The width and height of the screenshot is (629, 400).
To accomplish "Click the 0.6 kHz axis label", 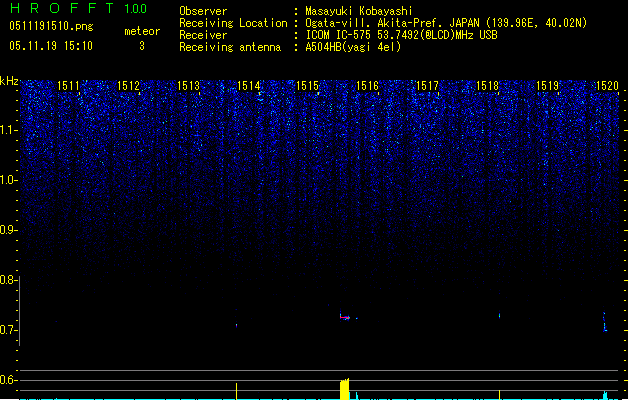I will tap(8, 380).
